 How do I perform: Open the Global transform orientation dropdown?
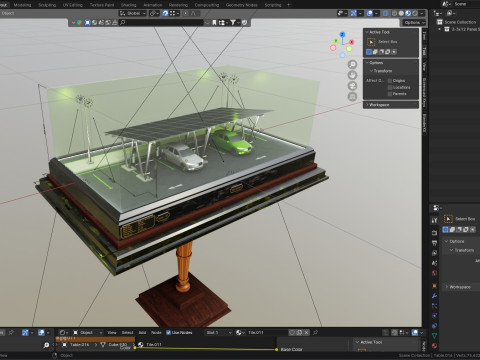point(133,13)
